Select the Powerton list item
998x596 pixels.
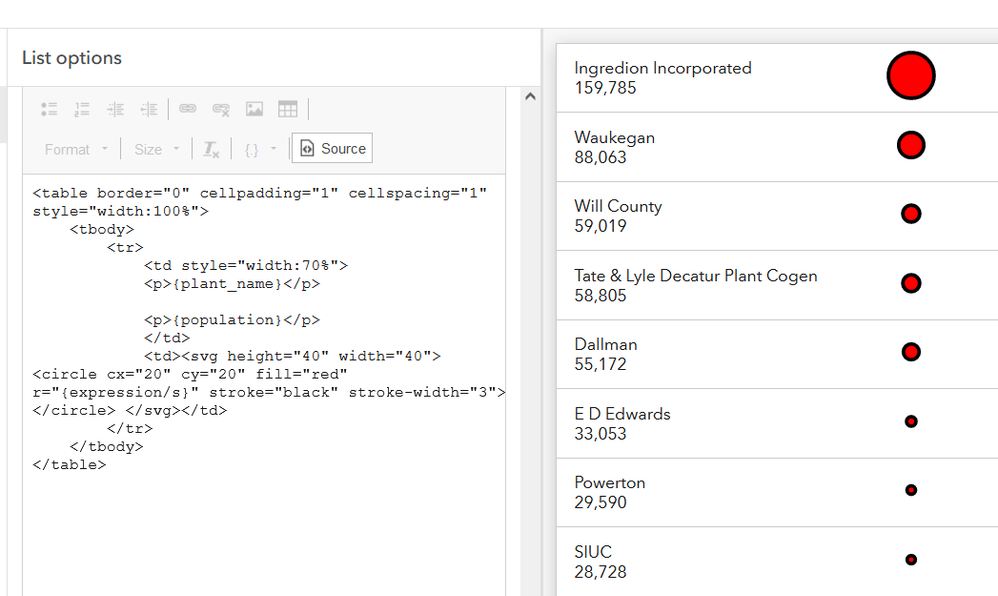(x=777, y=492)
